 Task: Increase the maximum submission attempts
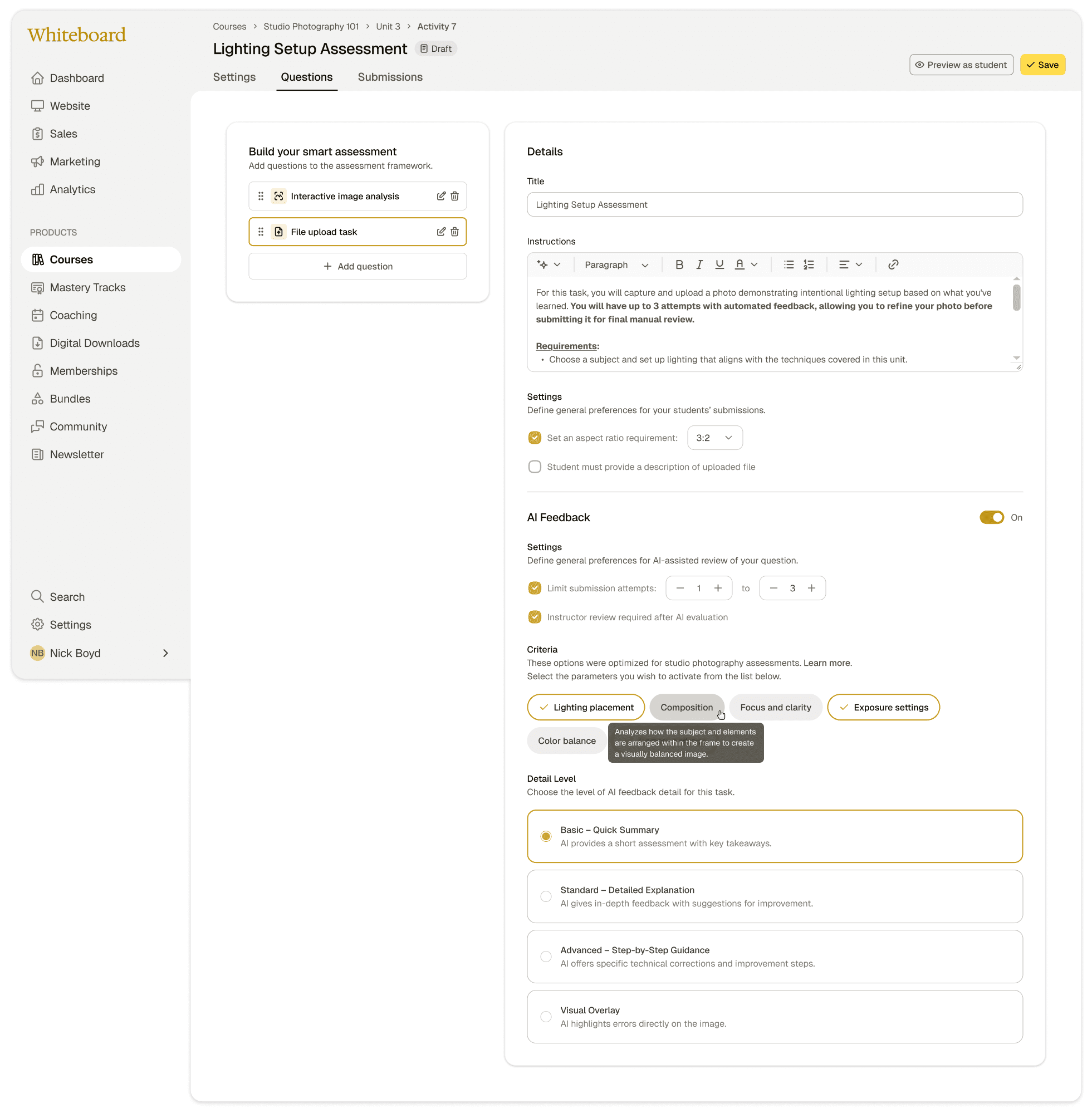811,589
